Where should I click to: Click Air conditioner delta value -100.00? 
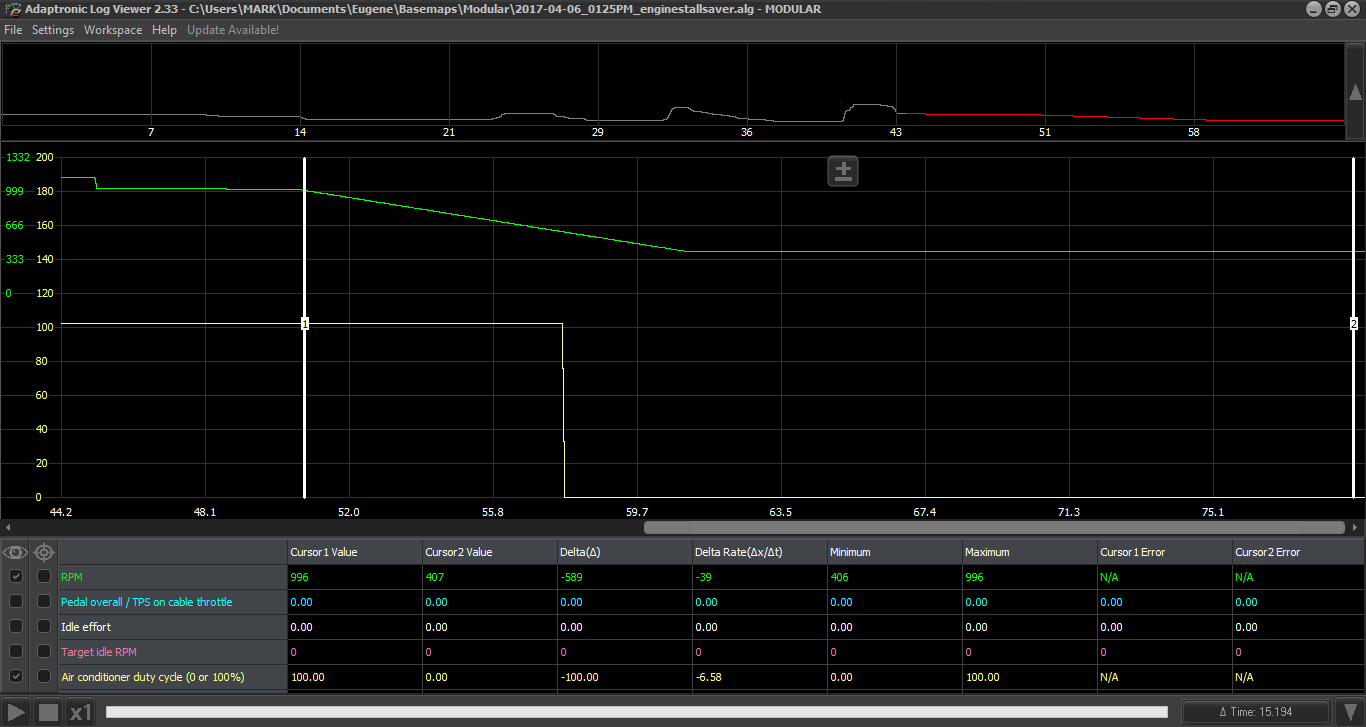[x=579, y=677]
